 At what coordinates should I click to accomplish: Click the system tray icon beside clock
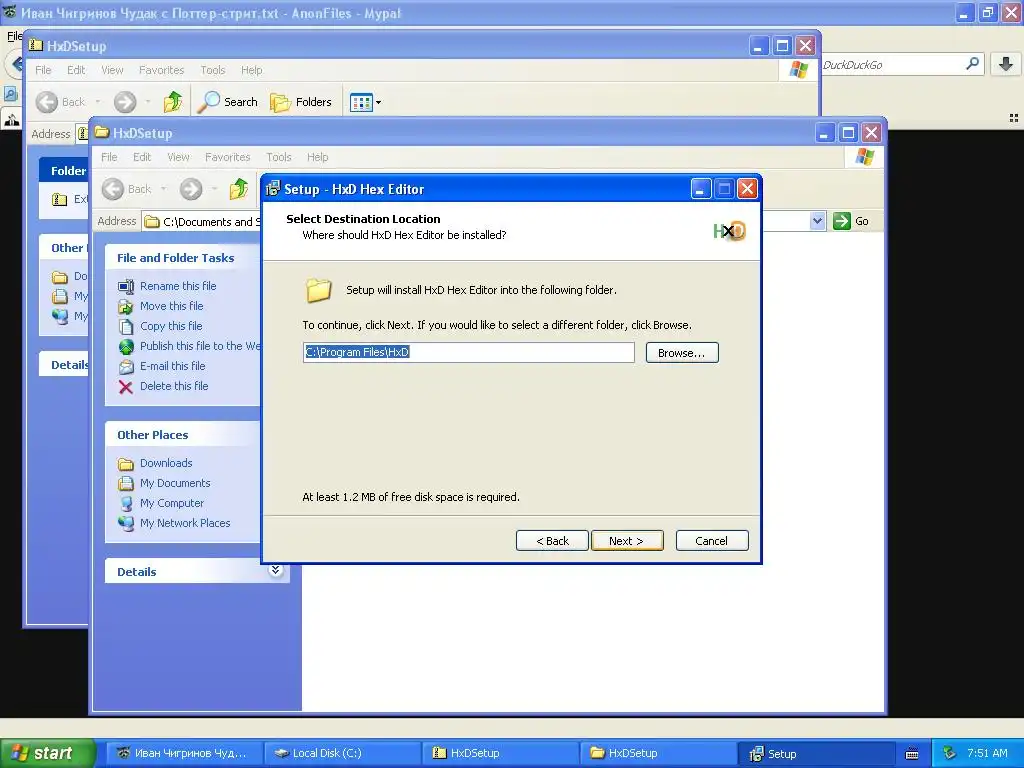(x=950, y=753)
